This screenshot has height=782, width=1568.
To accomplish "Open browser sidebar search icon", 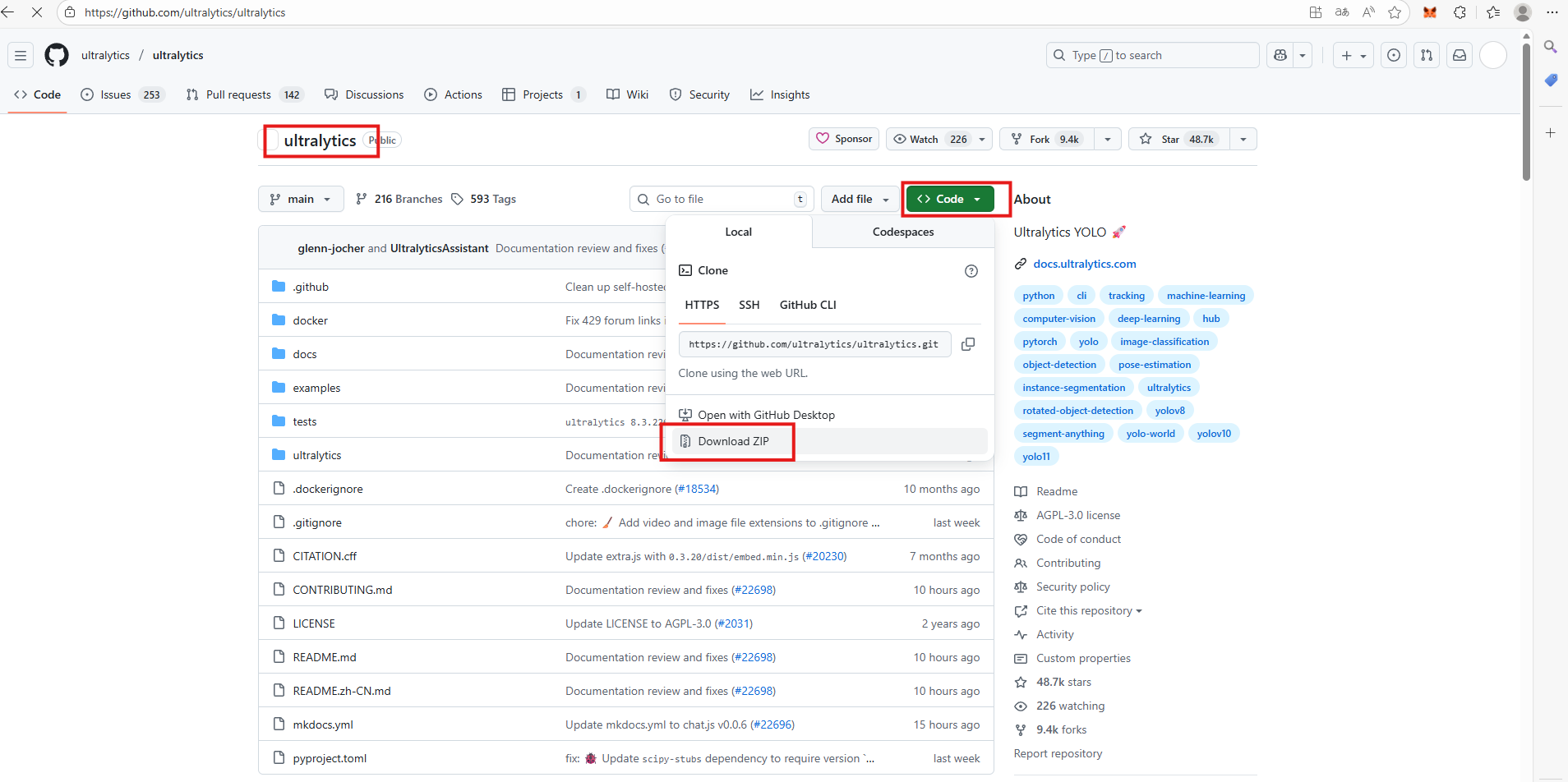I will tap(1551, 47).
